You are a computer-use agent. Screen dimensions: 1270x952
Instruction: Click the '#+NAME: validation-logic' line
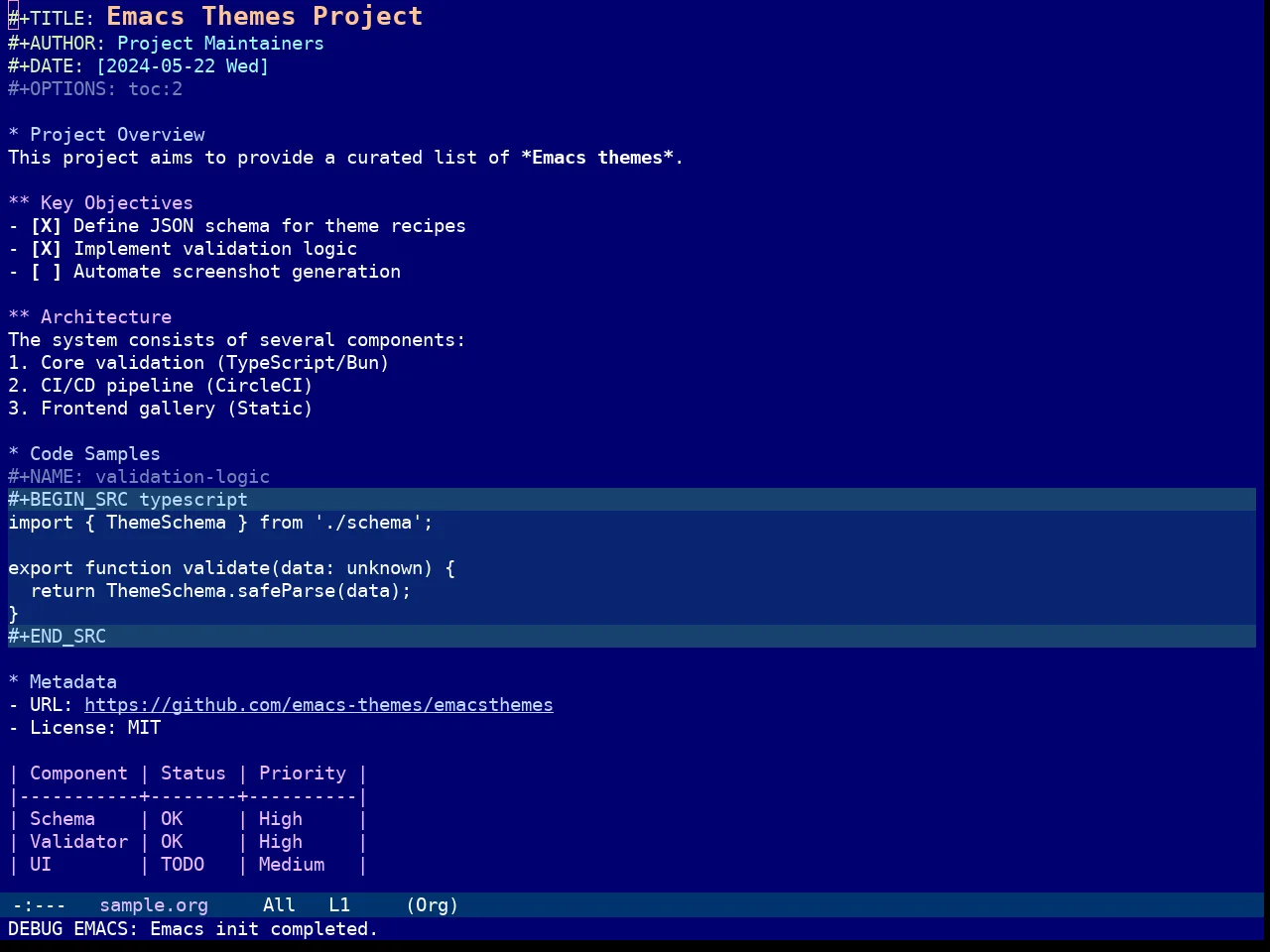(139, 477)
